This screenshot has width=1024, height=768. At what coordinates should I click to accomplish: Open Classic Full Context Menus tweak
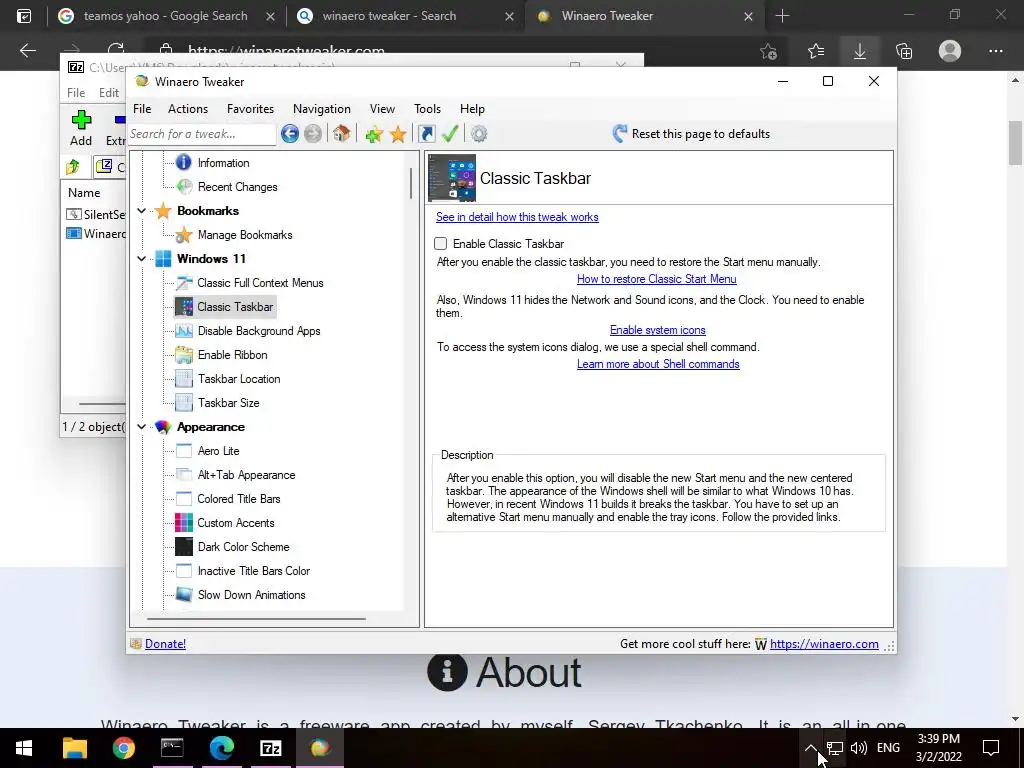click(x=260, y=283)
